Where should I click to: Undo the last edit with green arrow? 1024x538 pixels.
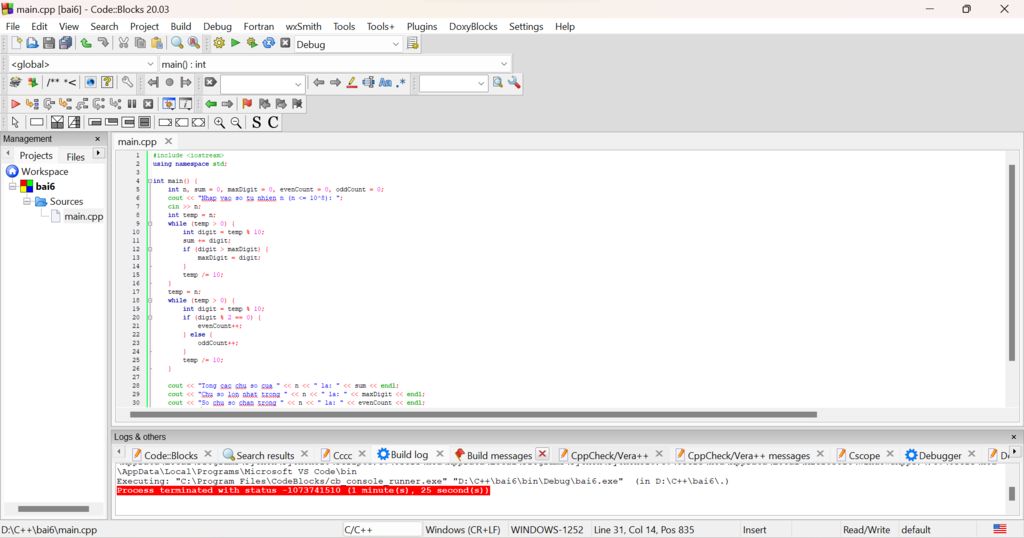pos(86,43)
